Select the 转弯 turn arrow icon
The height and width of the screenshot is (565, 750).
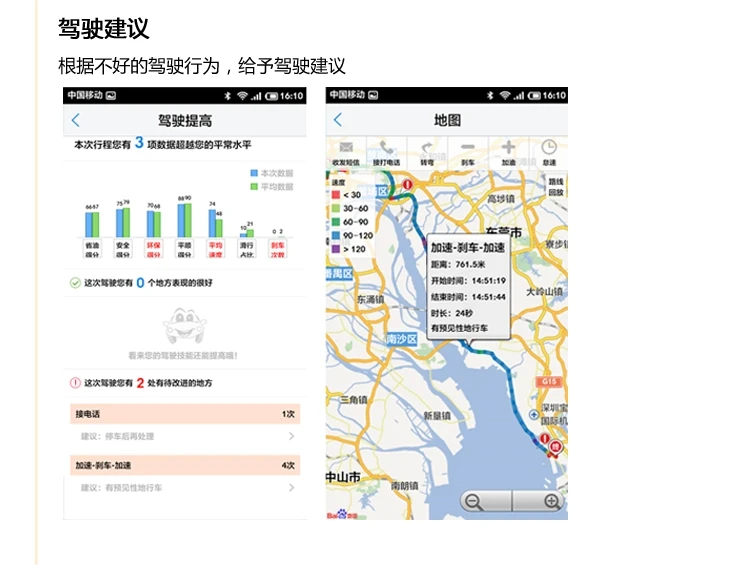pyautogui.click(x=427, y=147)
